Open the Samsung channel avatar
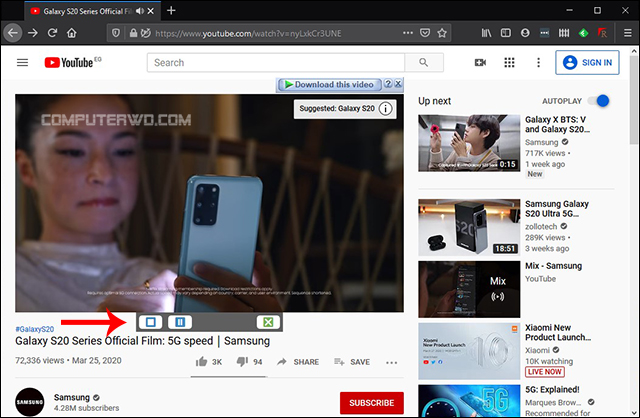The width and height of the screenshot is (640, 418). point(29,402)
